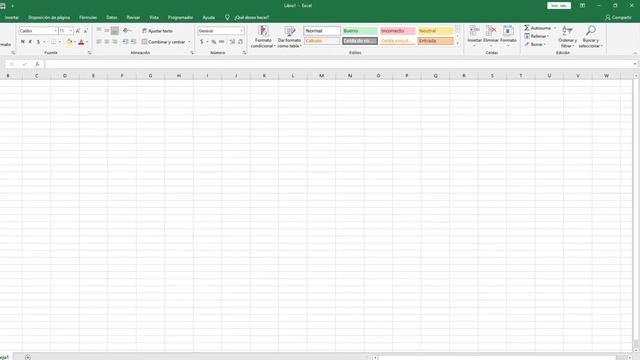Image resolution: width=640 pixels, height=360 pixels.
Task: Increase decimal places
Action: coord(232,42)
